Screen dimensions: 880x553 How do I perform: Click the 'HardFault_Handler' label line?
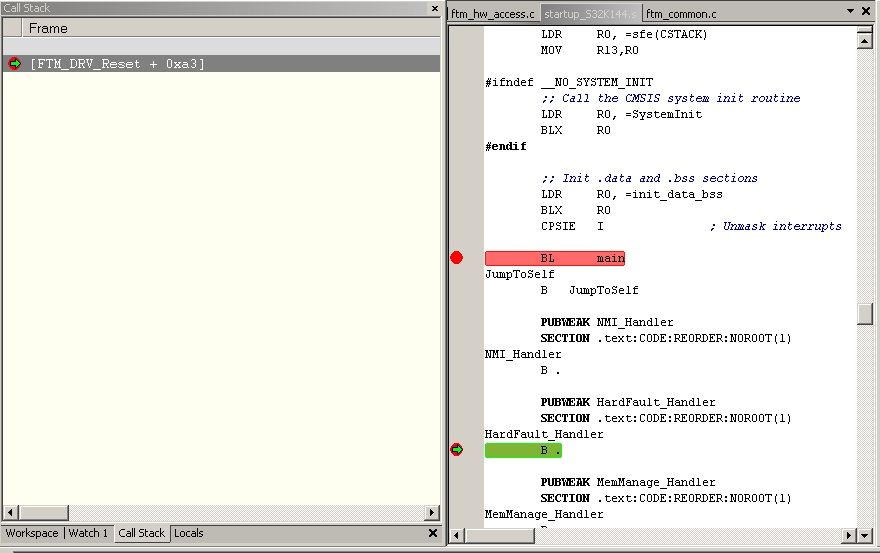(544, 434)
